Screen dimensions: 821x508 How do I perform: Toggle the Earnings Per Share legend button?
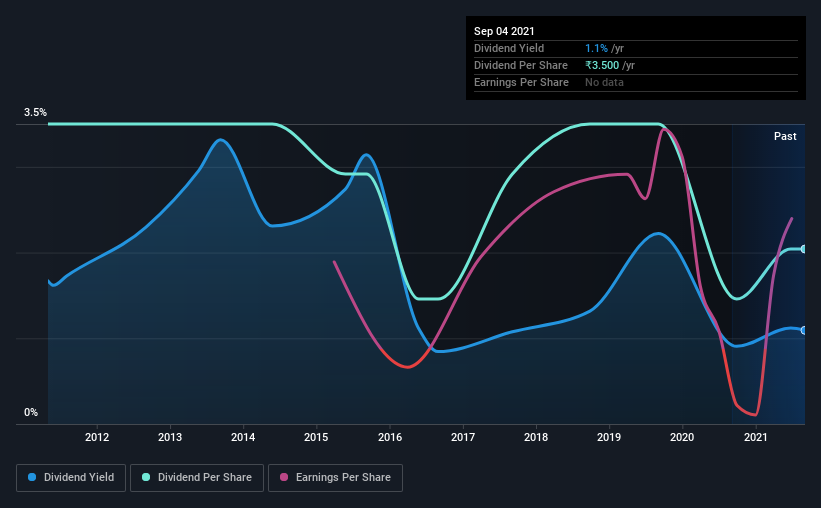(335, 478)
